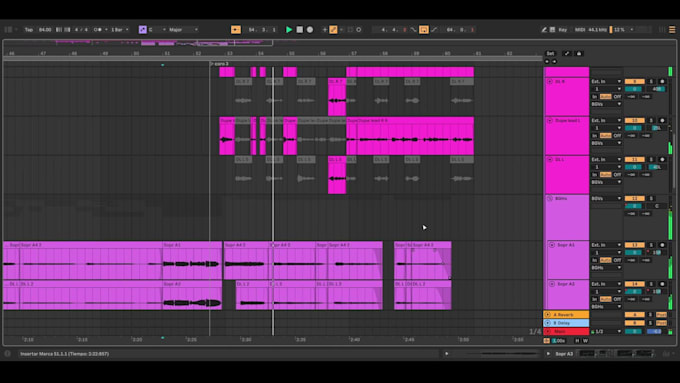The height and width of the screenshot is (383, 680).
Task: Click the 4 / 4 time signature field
Action: pos(81,29)
